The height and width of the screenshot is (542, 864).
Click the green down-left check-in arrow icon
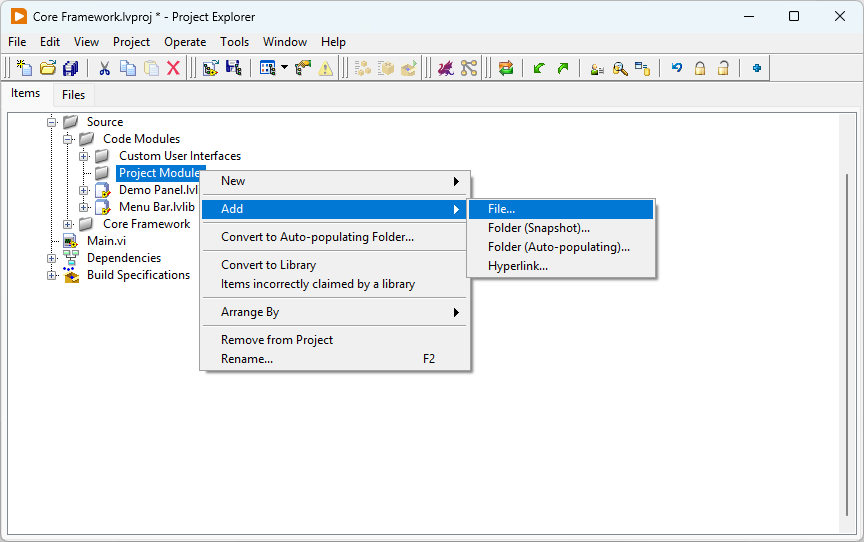(x=539, y=68)
